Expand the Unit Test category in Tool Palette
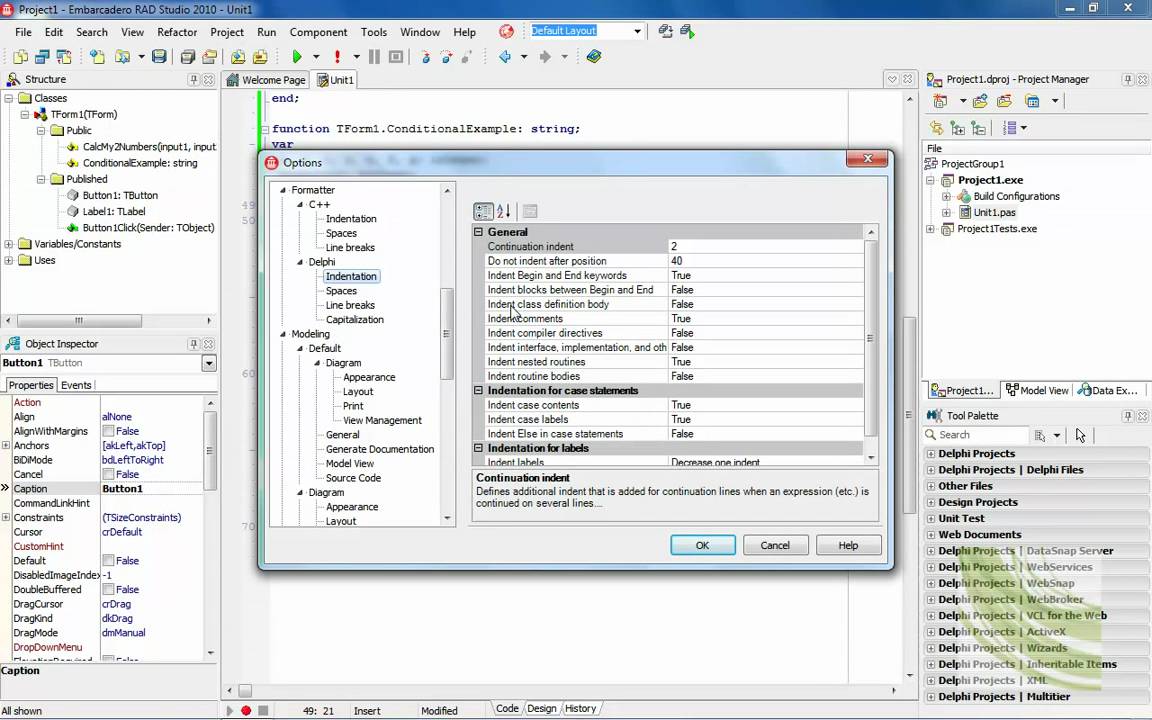The image size is (1152, 720). click(x=931, y=519)
